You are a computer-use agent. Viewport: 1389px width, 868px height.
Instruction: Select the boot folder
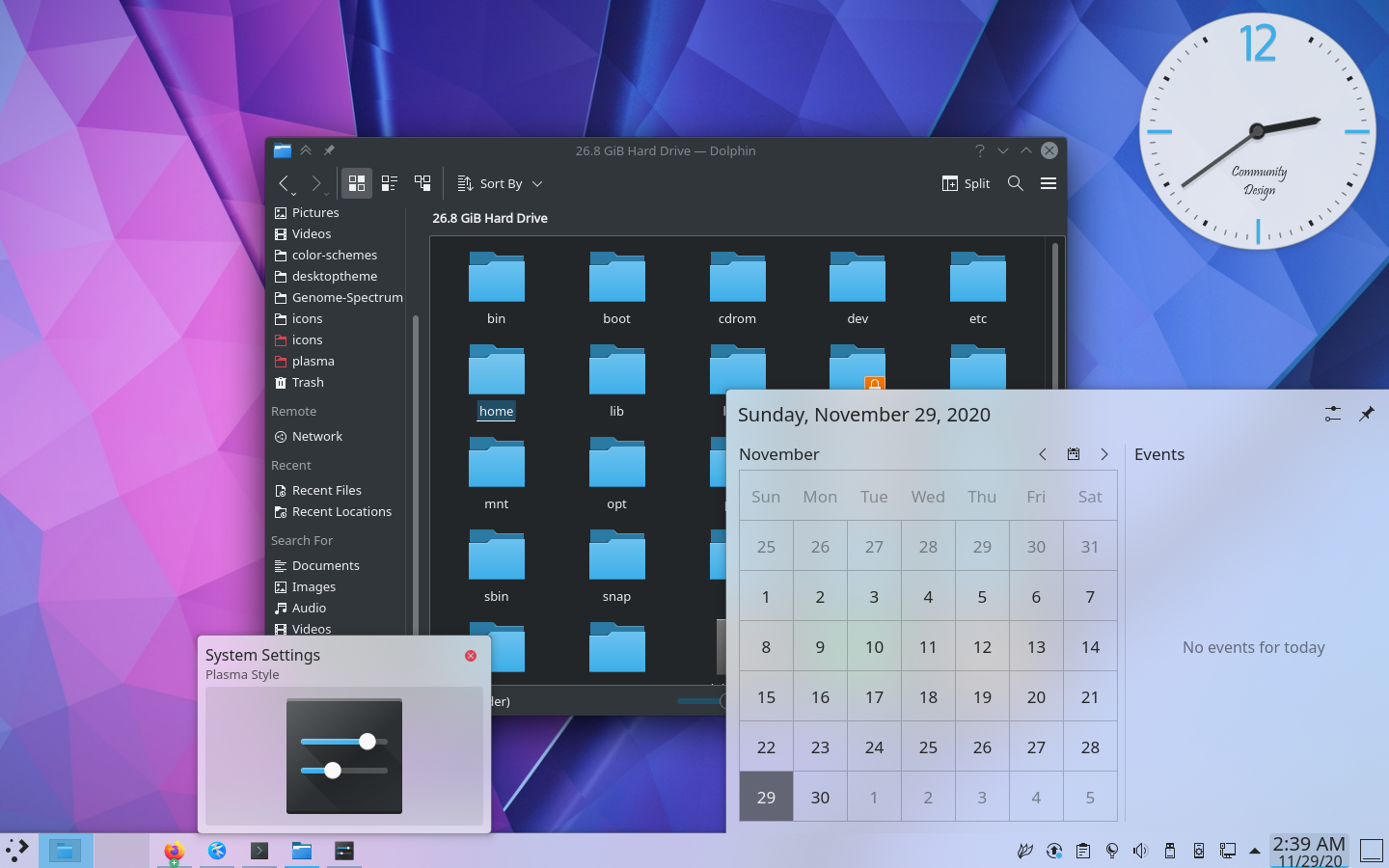click(x=617, y=287)
